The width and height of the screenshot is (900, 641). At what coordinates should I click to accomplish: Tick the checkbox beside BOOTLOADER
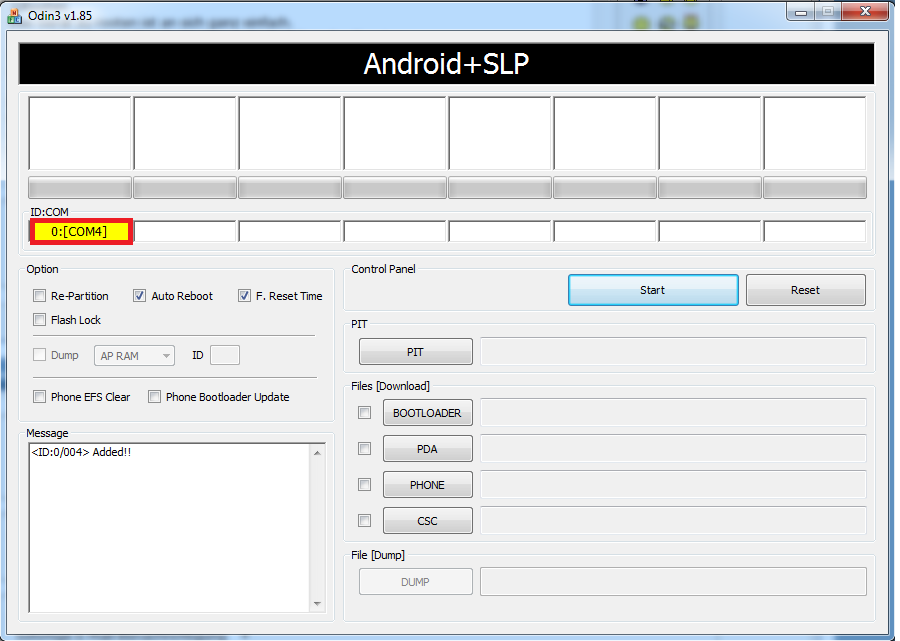pos(364,413)
